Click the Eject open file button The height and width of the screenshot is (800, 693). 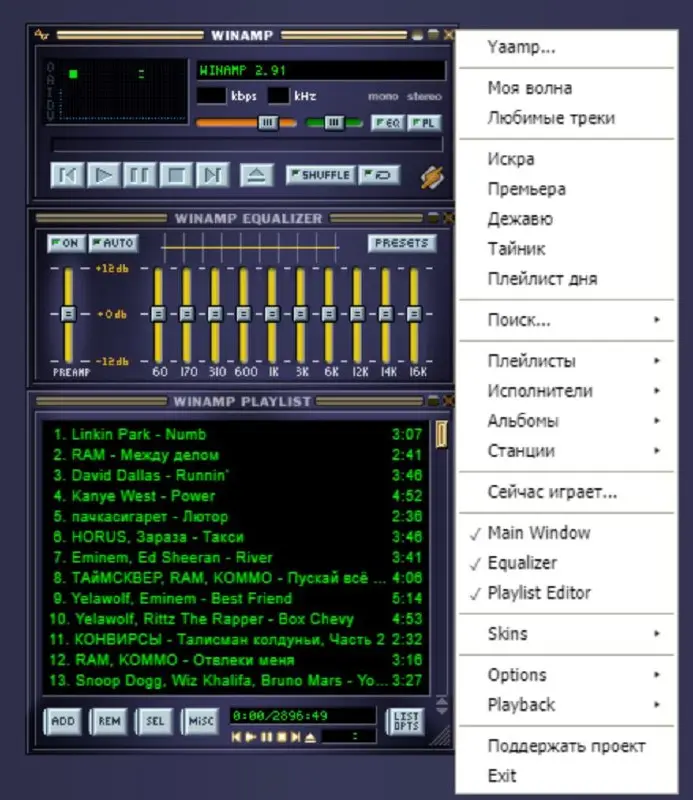pos(257,176)
